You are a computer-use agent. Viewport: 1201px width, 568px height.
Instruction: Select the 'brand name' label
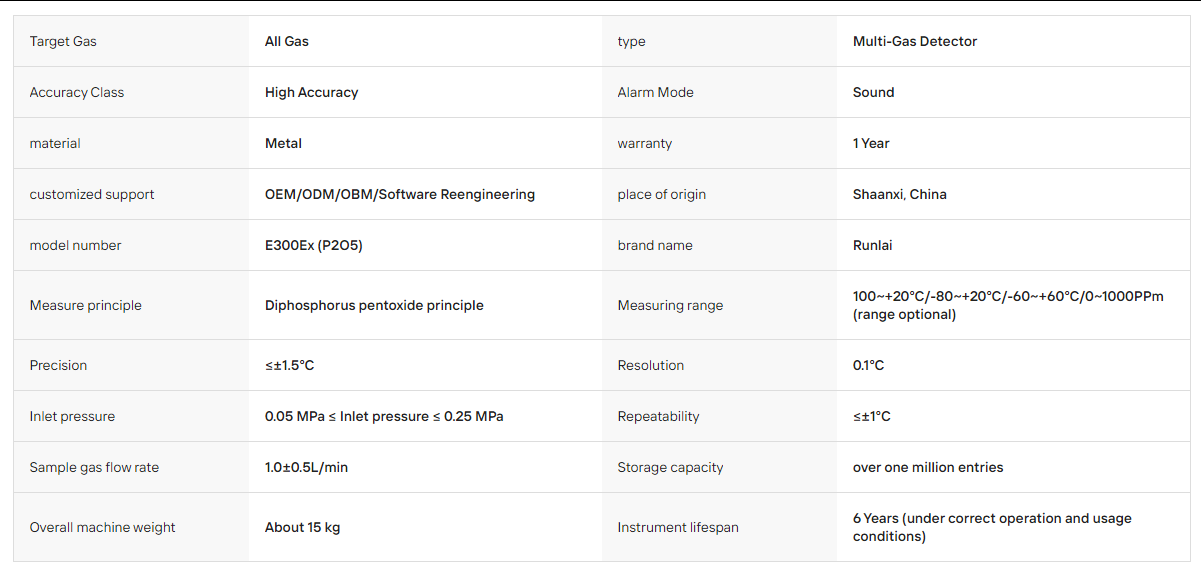(655, 245)
